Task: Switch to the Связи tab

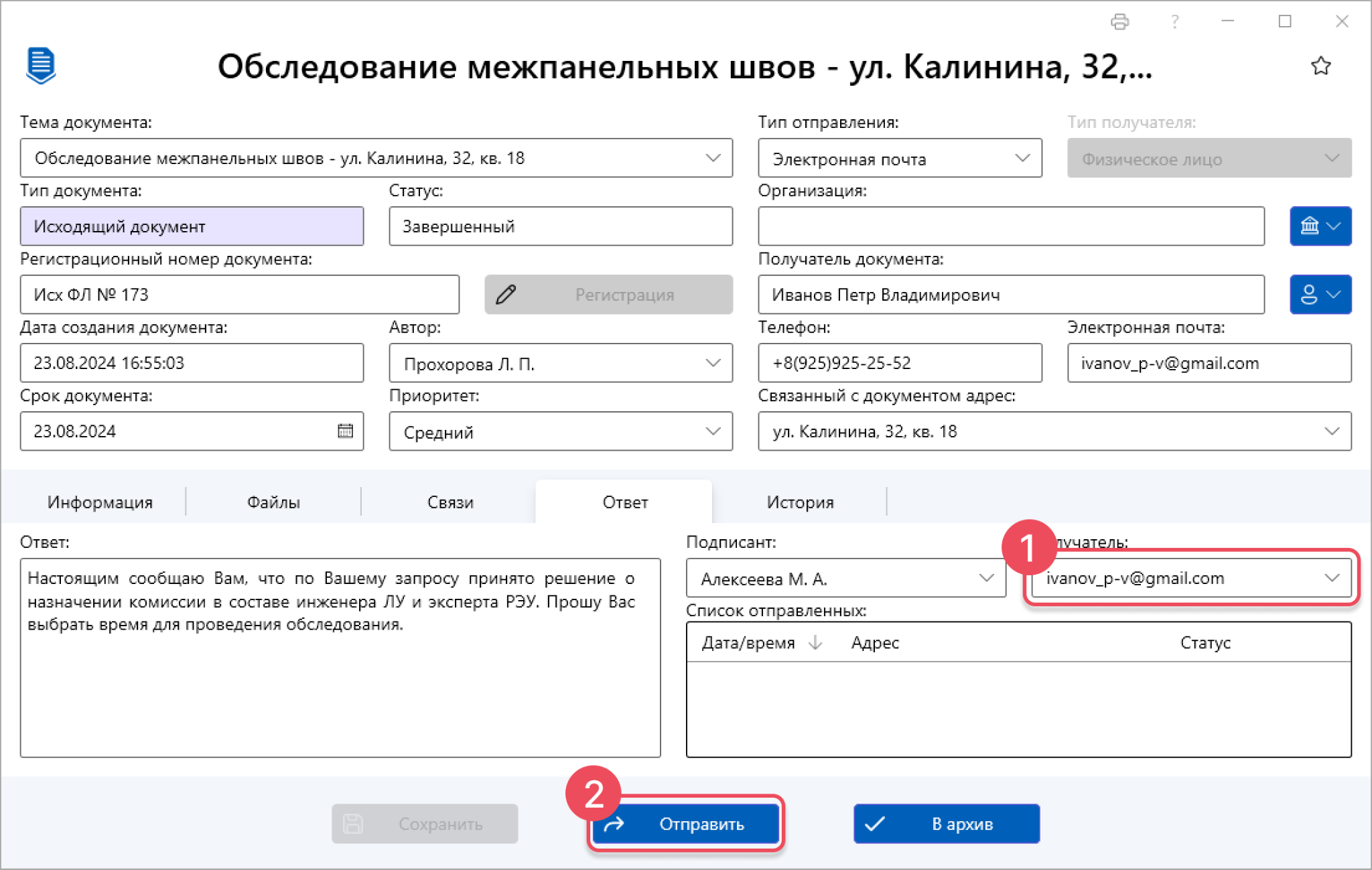Action: pos(450,502)
